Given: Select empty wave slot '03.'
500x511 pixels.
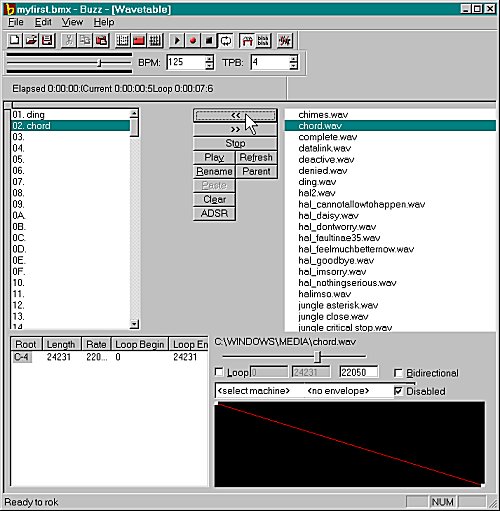Looking at the screenshot, I should pyautogui.click(x=71, y=137).
